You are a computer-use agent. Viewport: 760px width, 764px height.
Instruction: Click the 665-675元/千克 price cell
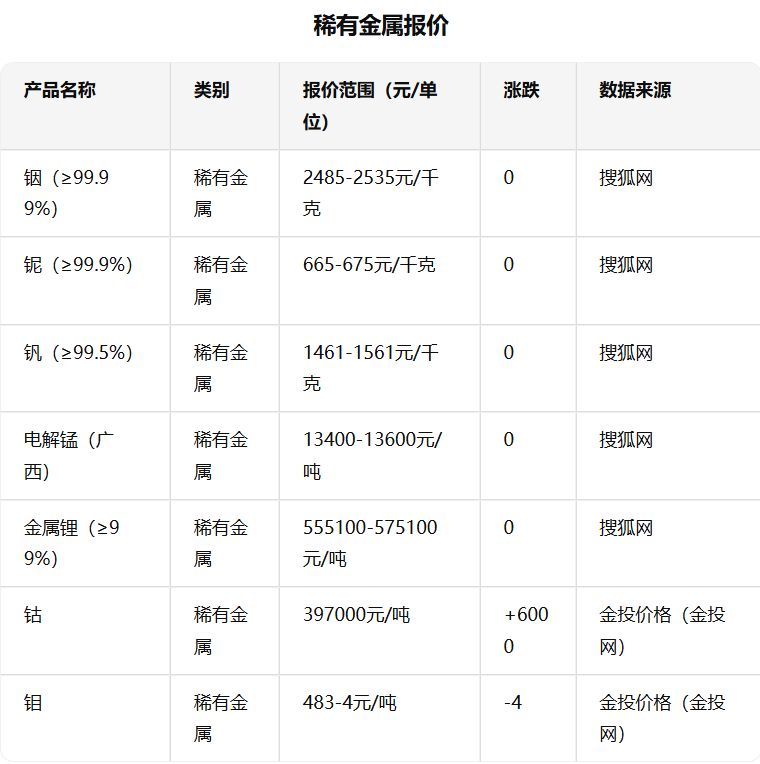[369, 265]
